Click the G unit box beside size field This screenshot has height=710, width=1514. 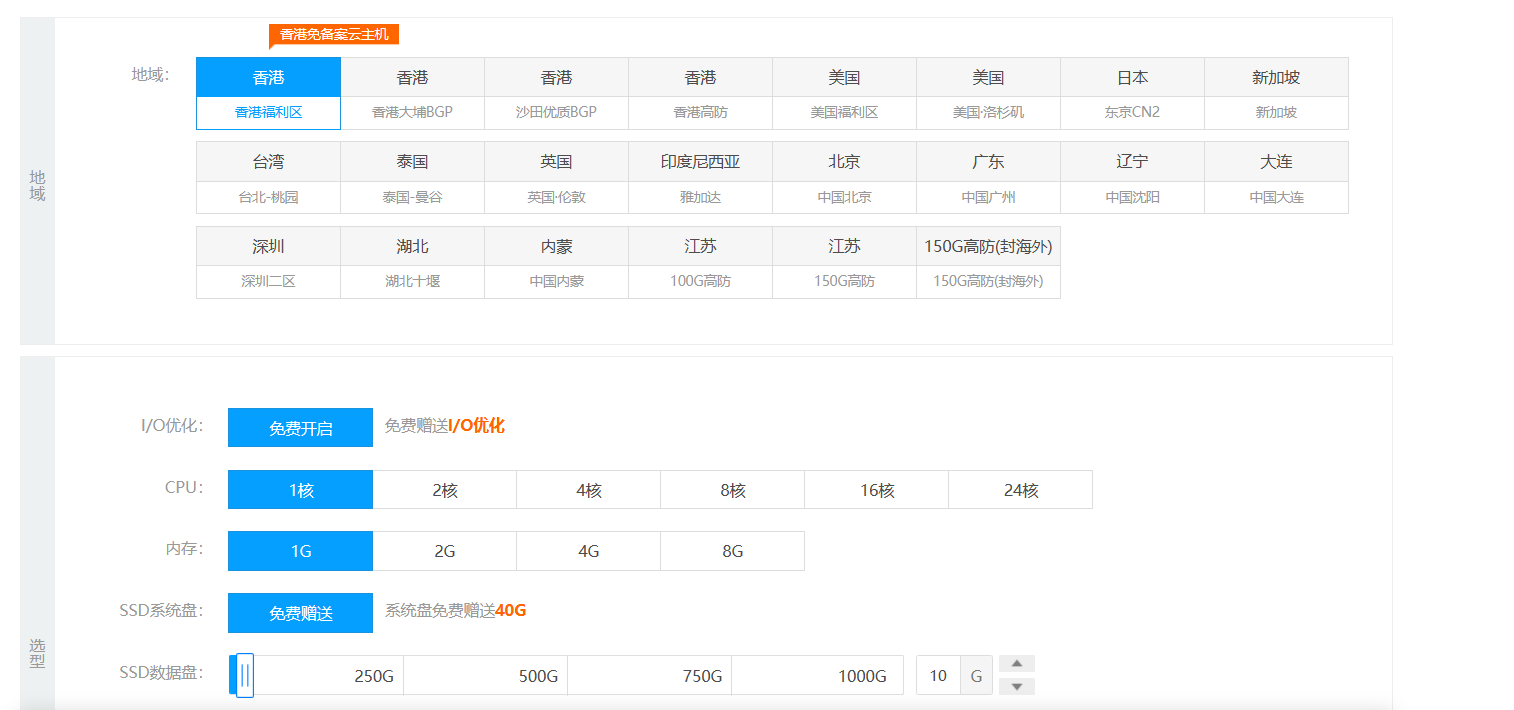point(977,675)
